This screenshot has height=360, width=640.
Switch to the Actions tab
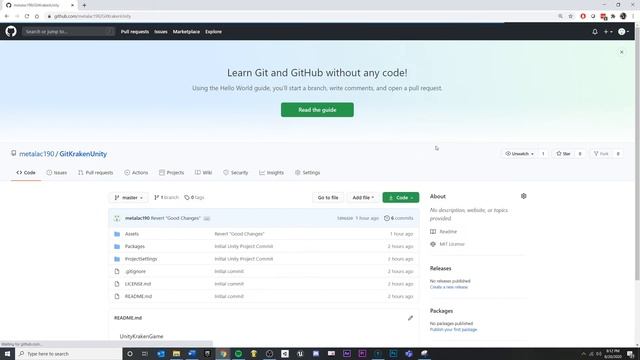tap(136, 173)
